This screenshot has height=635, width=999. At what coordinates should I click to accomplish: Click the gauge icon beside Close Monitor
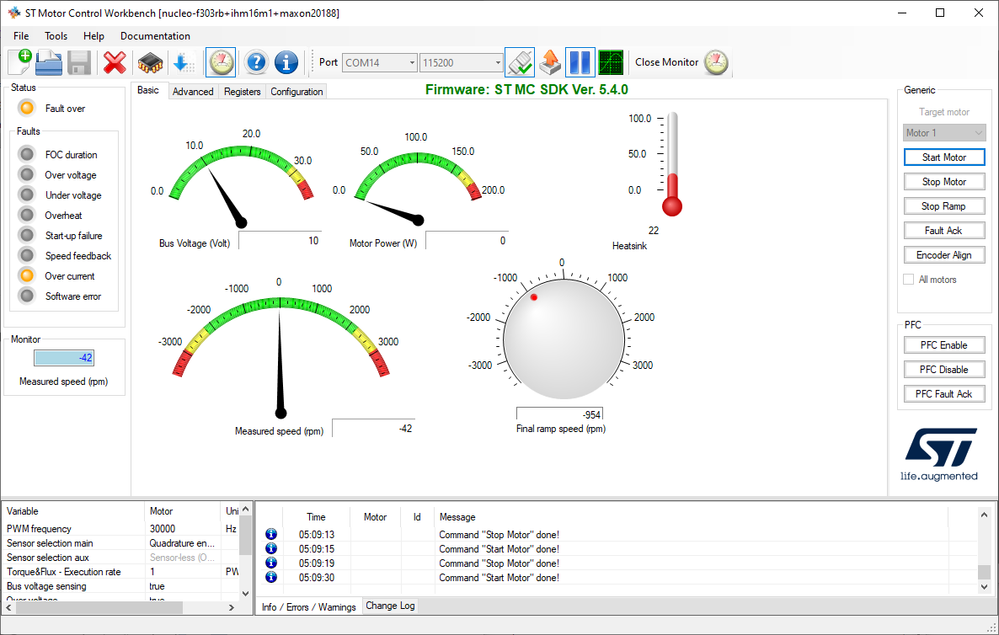(x=716, y=62)
